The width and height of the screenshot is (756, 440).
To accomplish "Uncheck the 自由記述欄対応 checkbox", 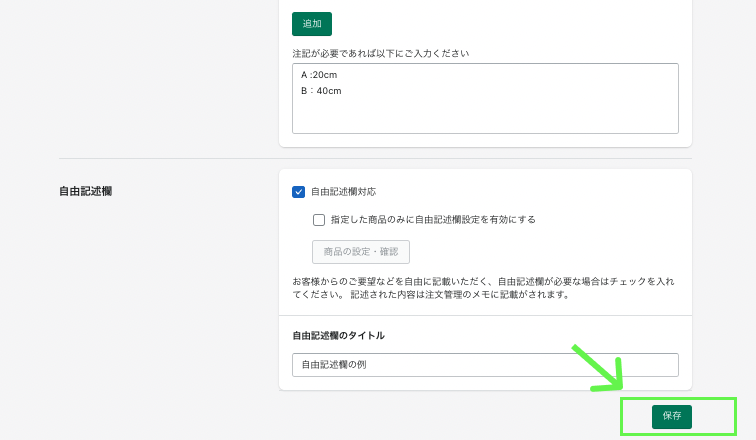I will click(x=298, y=192).
